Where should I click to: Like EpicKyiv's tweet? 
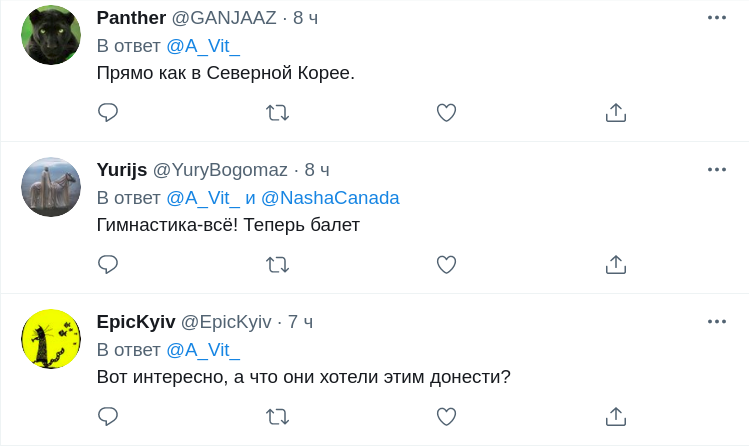pyautogui.click(x=447, y=416)
